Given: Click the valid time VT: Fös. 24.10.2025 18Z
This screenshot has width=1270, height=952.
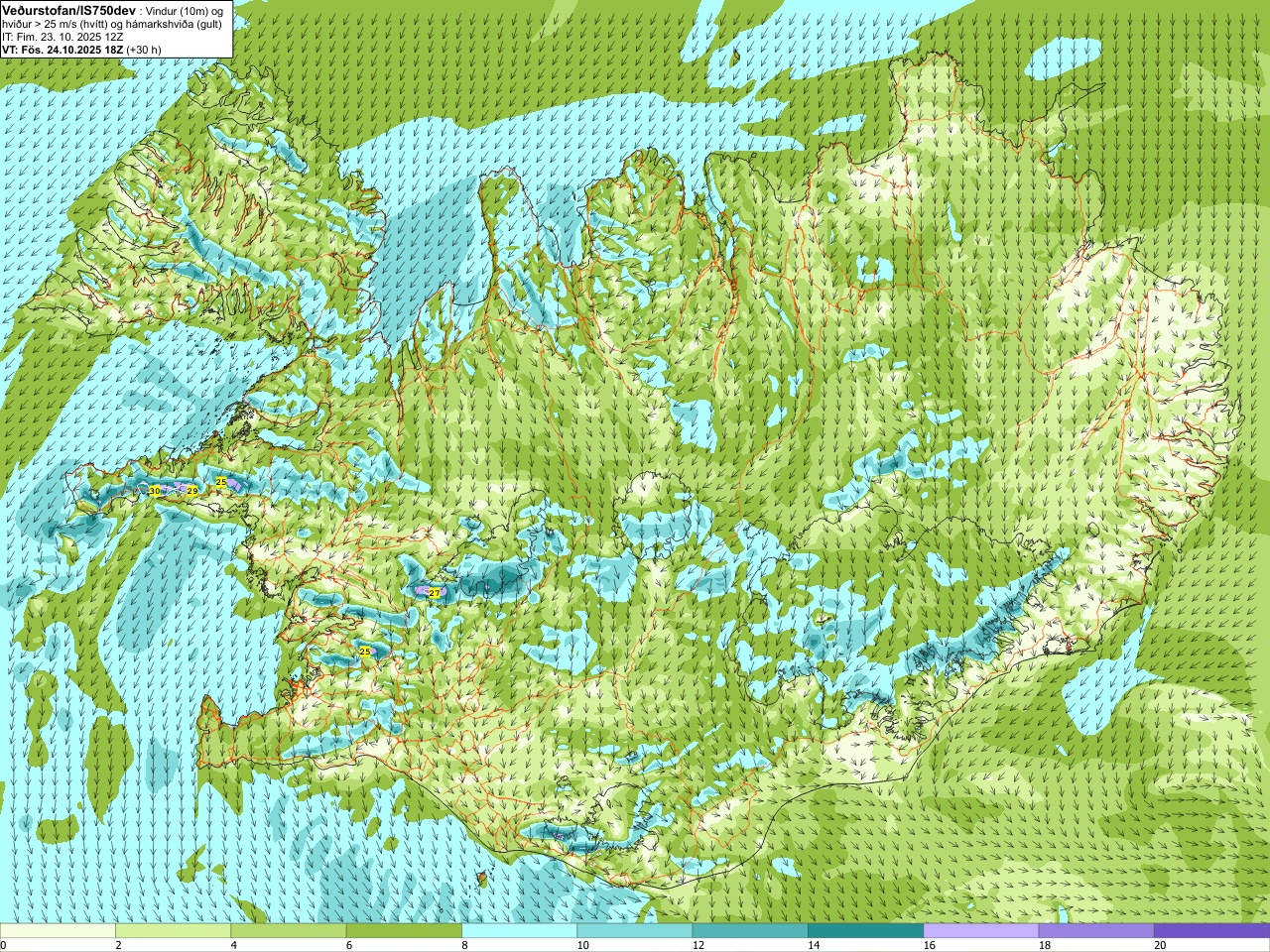Looking at the screenshot, I should (x=63, y=50).
